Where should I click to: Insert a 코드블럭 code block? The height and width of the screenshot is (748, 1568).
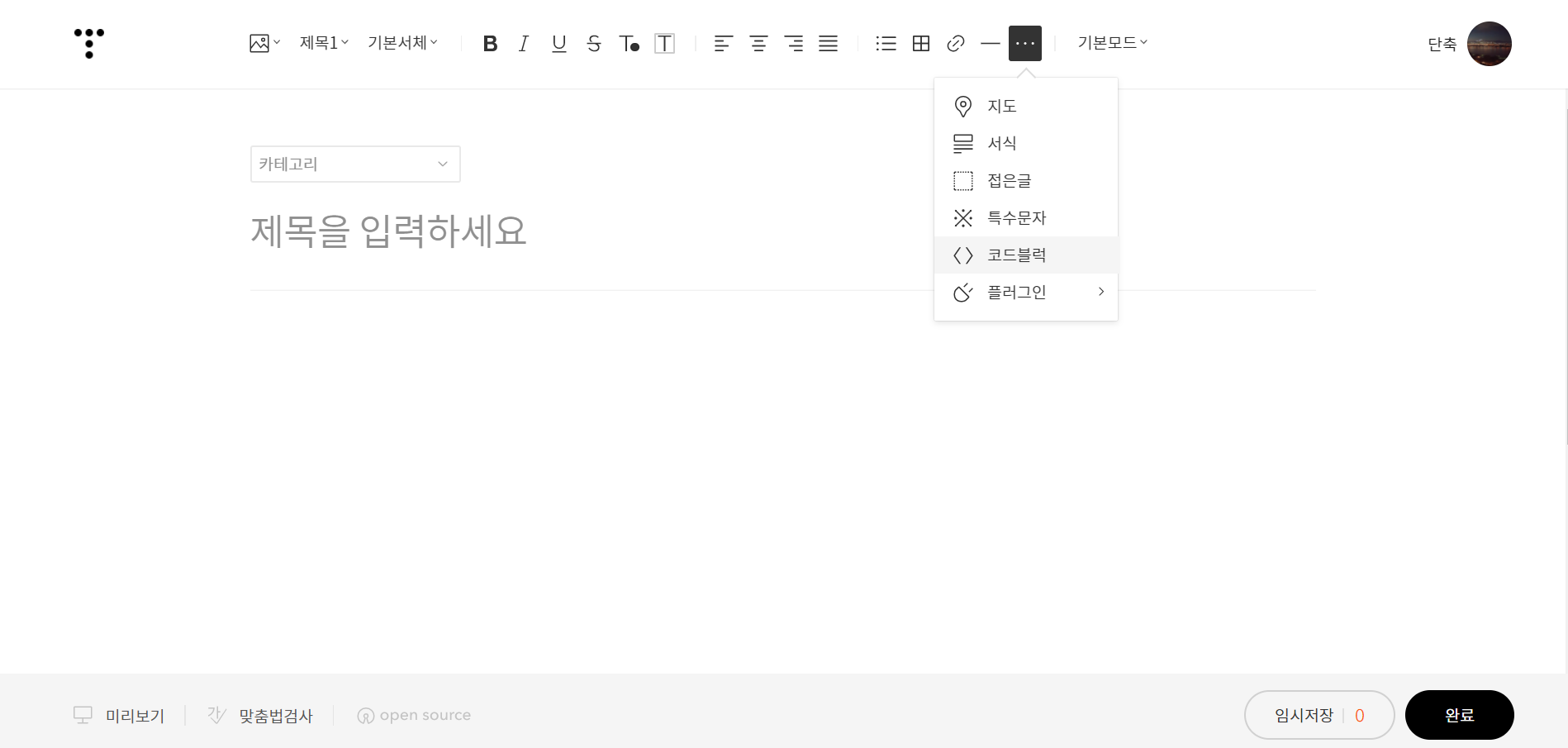[x=1026, y=255]
